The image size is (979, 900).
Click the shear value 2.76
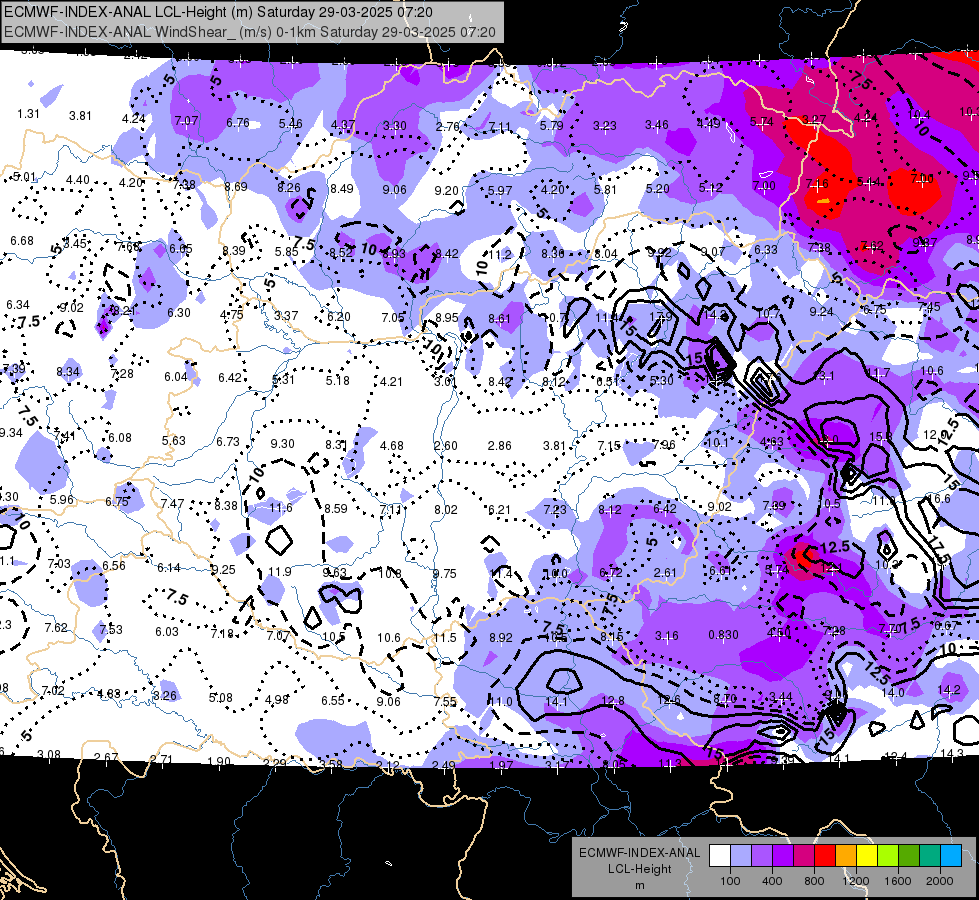448,126
